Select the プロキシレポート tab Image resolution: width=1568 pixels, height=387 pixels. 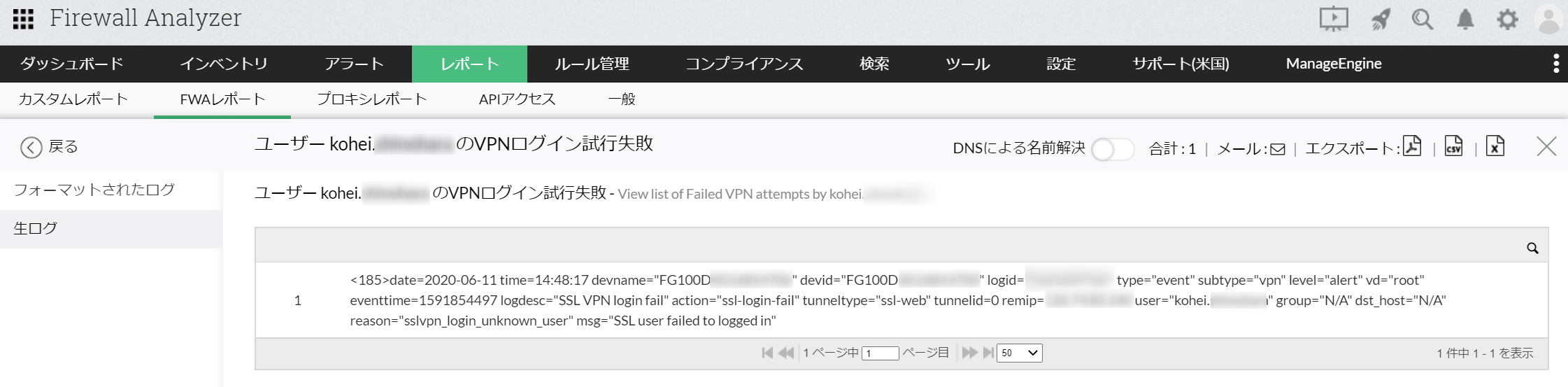(371, 99)
